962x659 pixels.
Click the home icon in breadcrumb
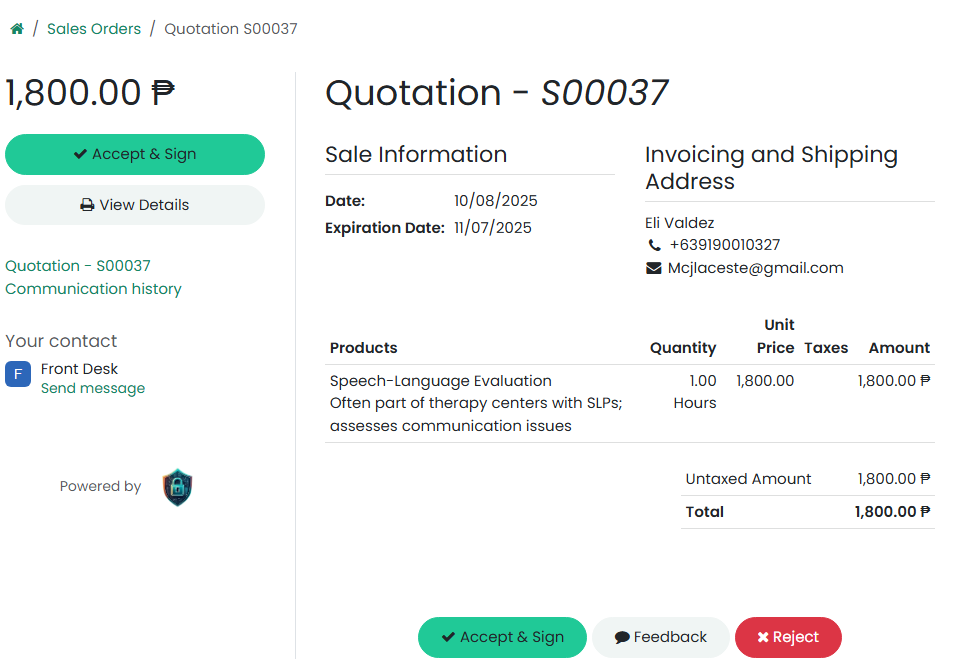(17, 29)
